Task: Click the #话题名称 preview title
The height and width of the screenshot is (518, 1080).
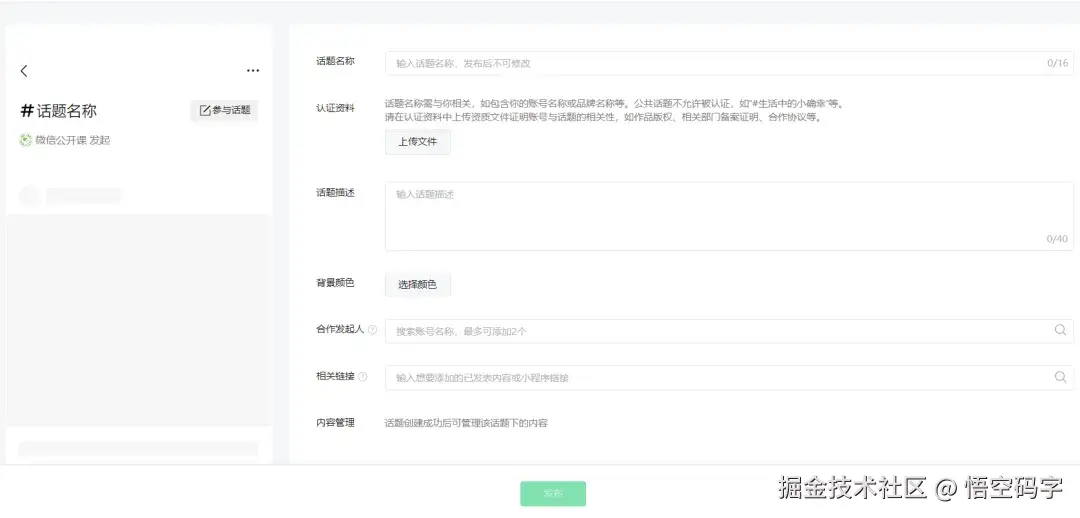Action: coord(59,110)
